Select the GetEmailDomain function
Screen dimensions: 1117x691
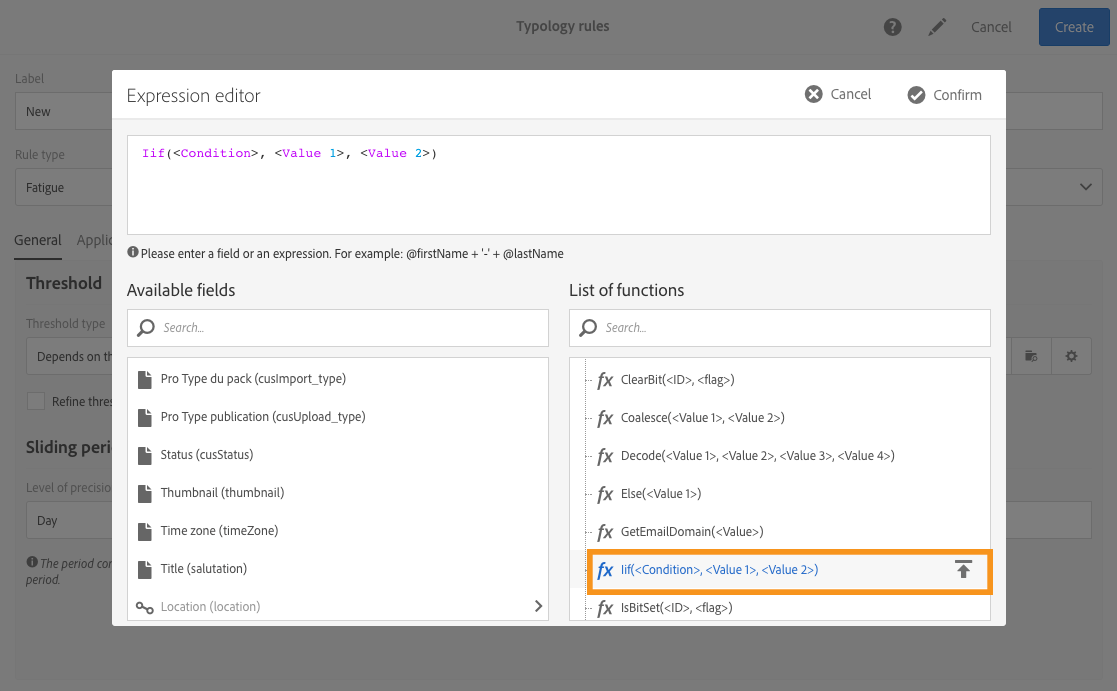[x=691, y=532]
